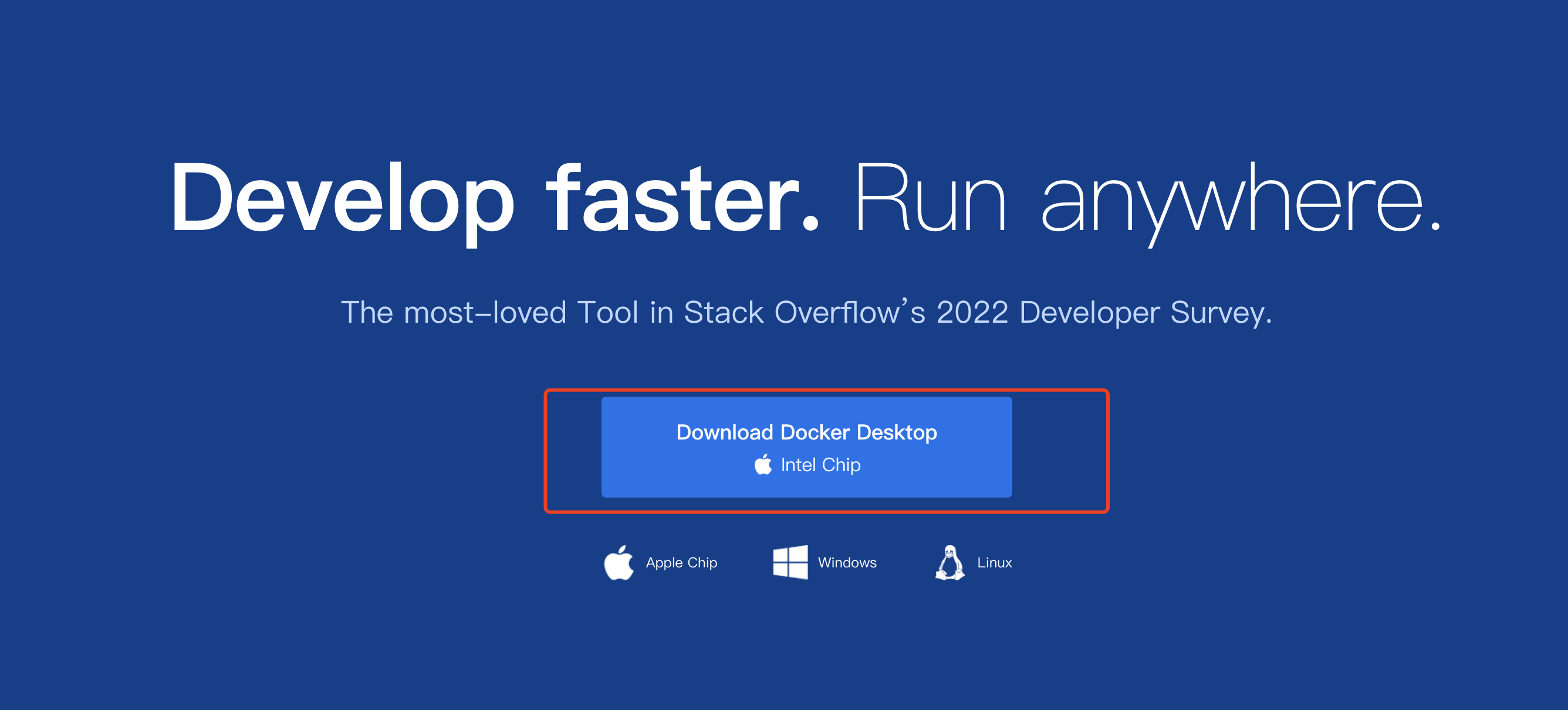1568x710 pixels.
Task: Click the Windows logo icon
Action: point(790,562)
